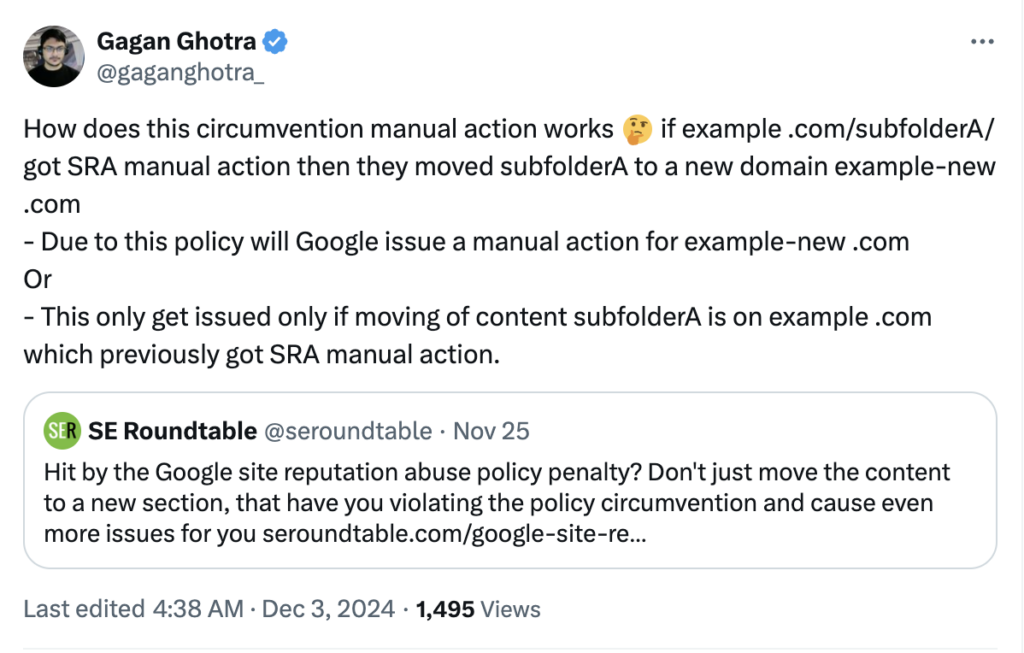This screenshot has height=653, width=1024.
Task: Click the green SER logo icon
Action: point(61,431)
